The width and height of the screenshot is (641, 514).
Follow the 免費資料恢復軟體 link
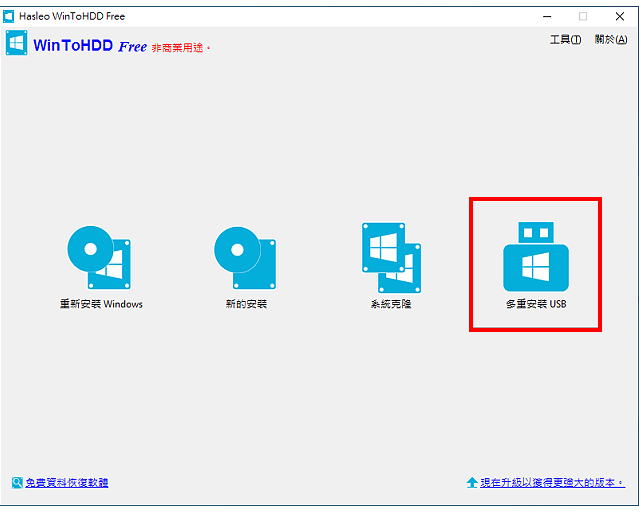(67, 483)
